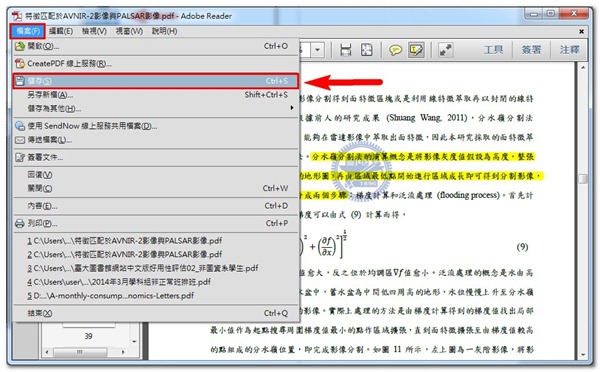Viewport: 600px width, 372px height.
Task: Open the 工具 tools pane
Action: click(493, 50)
